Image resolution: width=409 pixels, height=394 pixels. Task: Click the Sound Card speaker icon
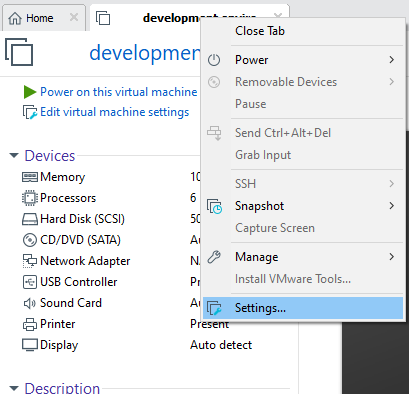click(x=30, y=303)
